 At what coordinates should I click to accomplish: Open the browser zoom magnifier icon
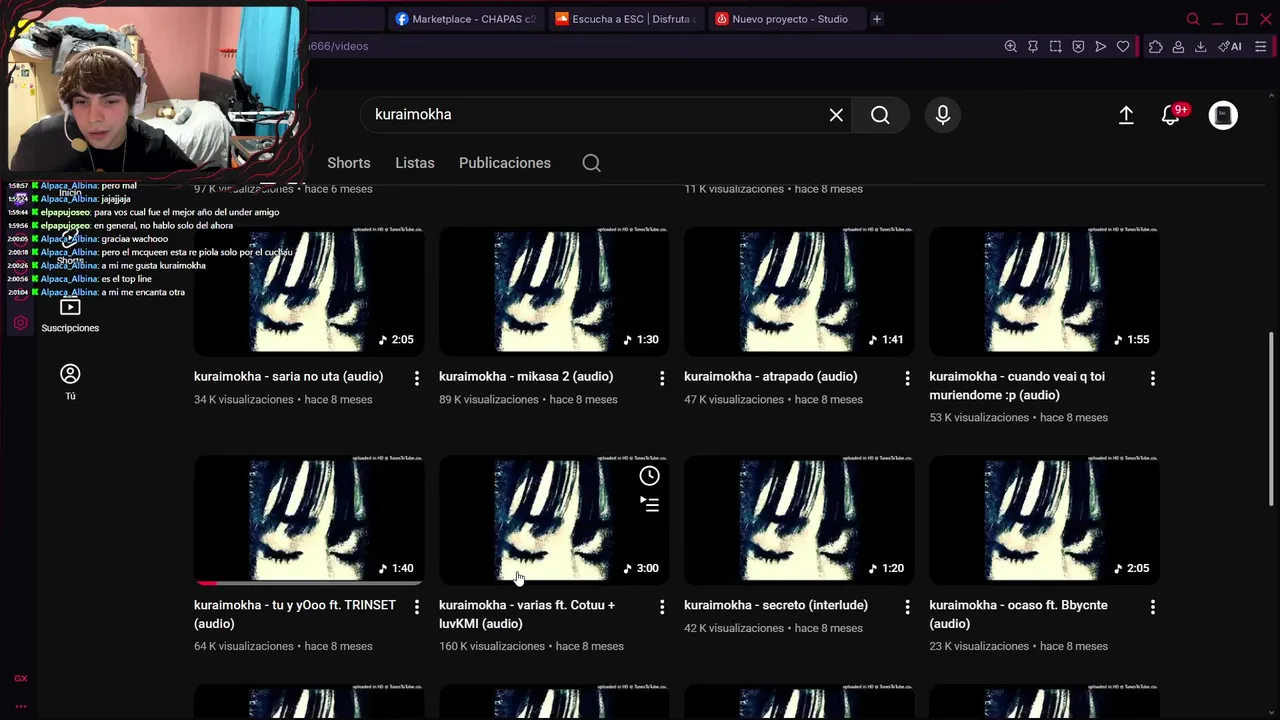click(x=1011, y=46)
